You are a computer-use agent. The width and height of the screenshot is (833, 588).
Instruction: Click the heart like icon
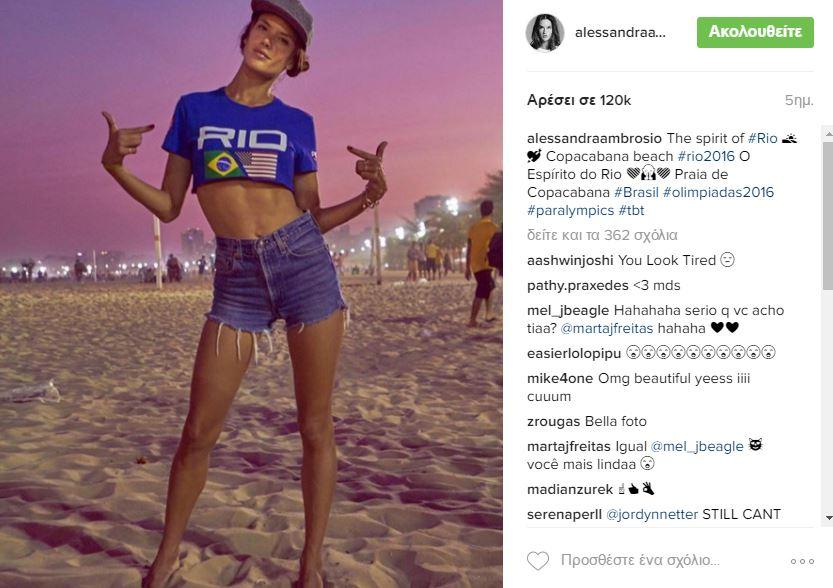click(x=538, y=561)
